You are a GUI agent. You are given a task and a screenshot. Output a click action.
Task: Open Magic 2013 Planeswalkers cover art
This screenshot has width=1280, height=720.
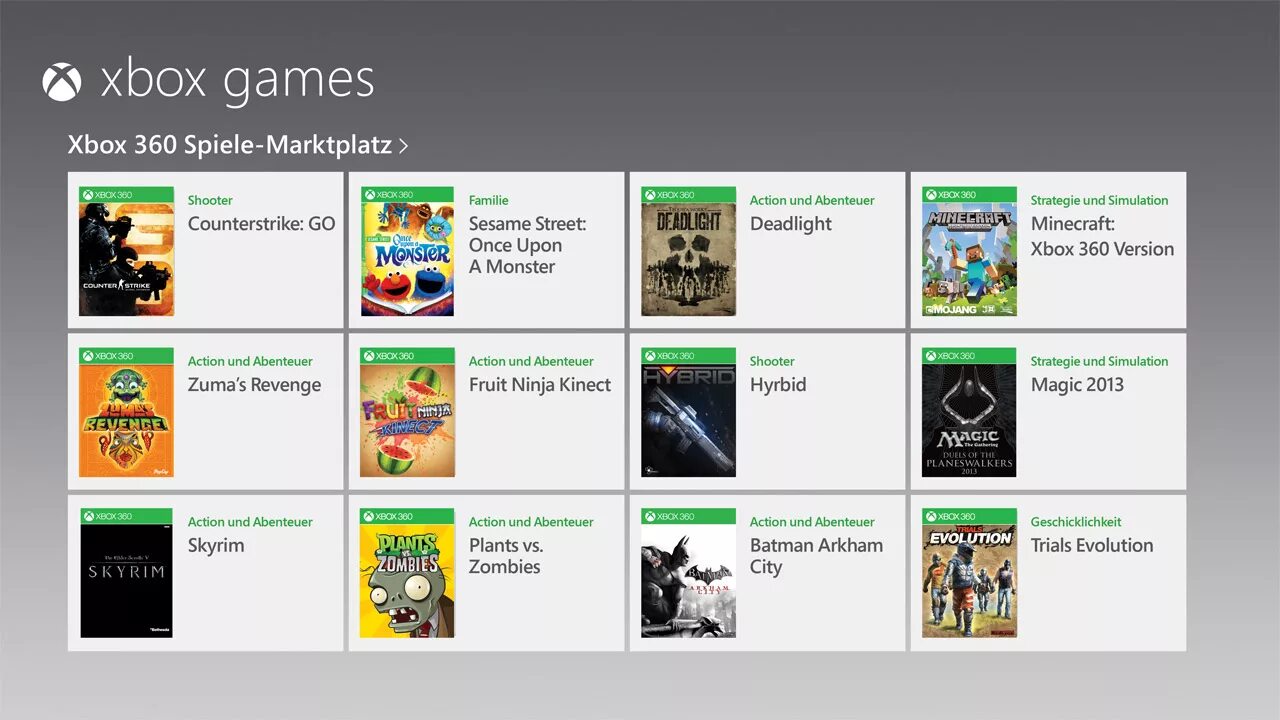pos(969,412)
